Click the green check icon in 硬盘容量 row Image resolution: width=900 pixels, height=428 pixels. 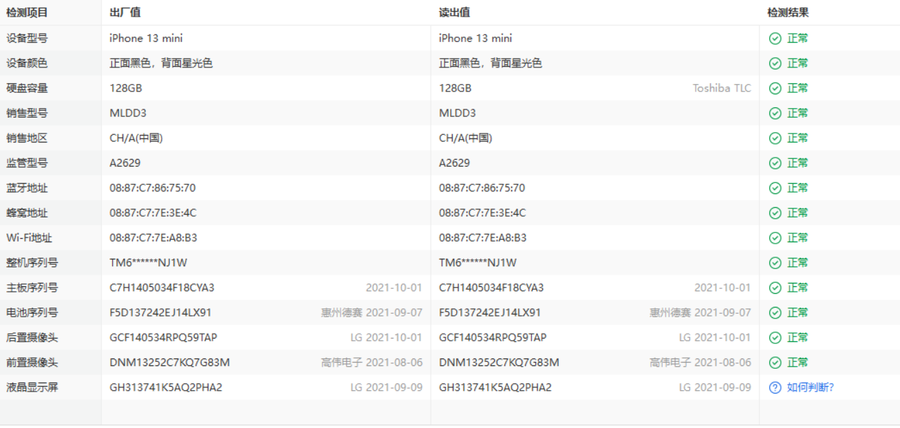(x=775, y=88)
